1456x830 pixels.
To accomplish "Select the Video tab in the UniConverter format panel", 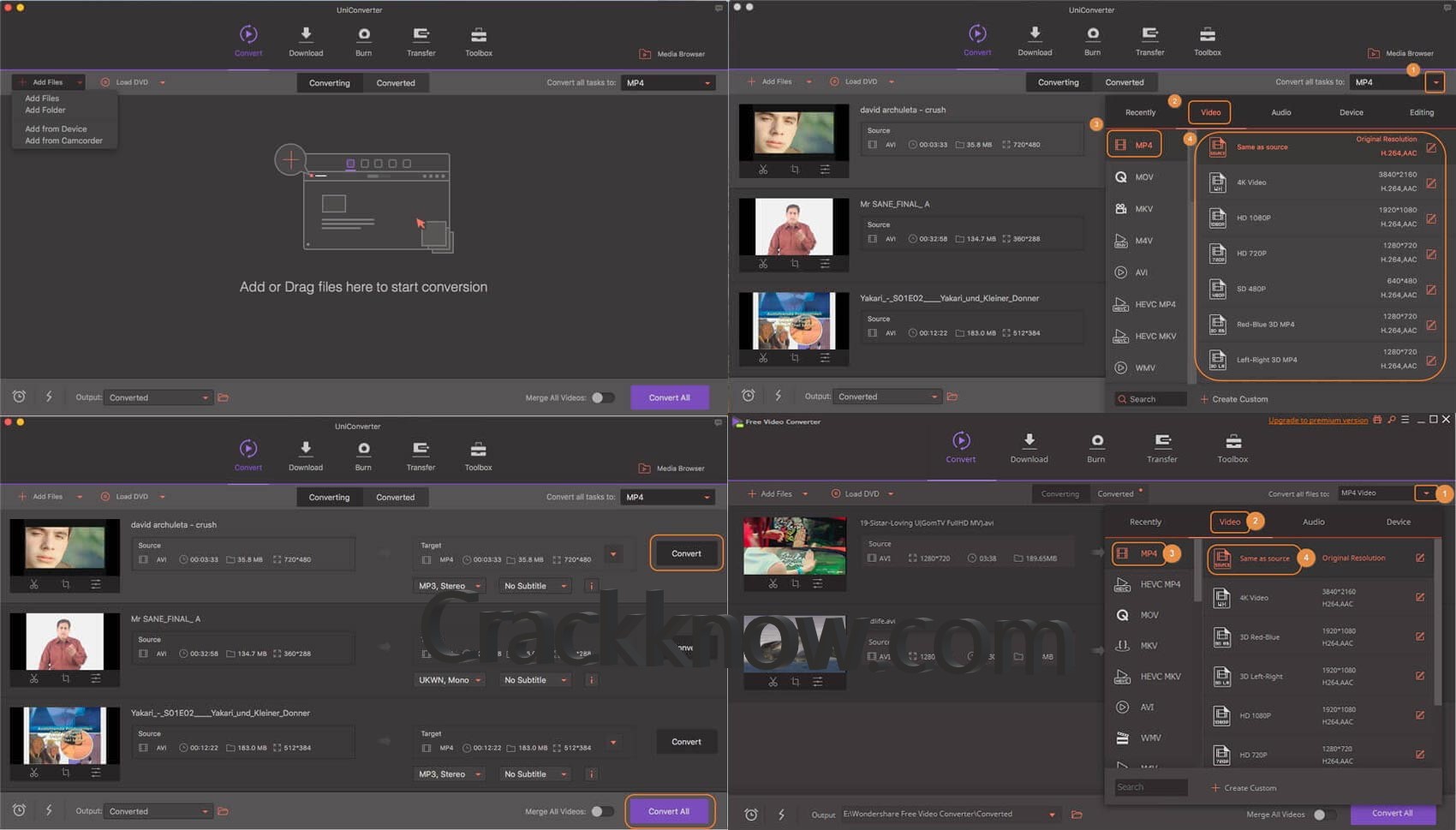I will (1210, 112).
